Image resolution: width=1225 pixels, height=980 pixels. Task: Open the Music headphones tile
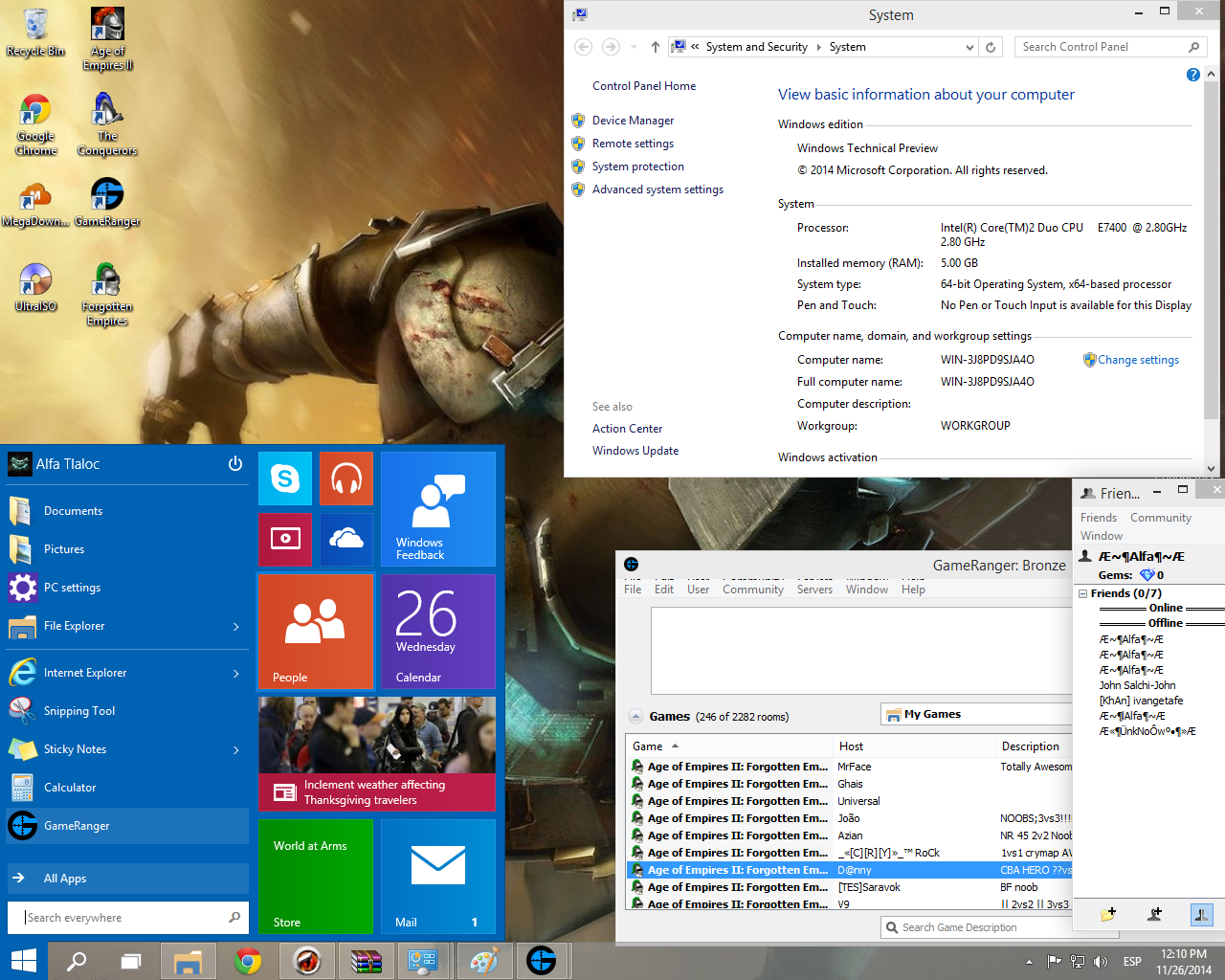(346, 478)
